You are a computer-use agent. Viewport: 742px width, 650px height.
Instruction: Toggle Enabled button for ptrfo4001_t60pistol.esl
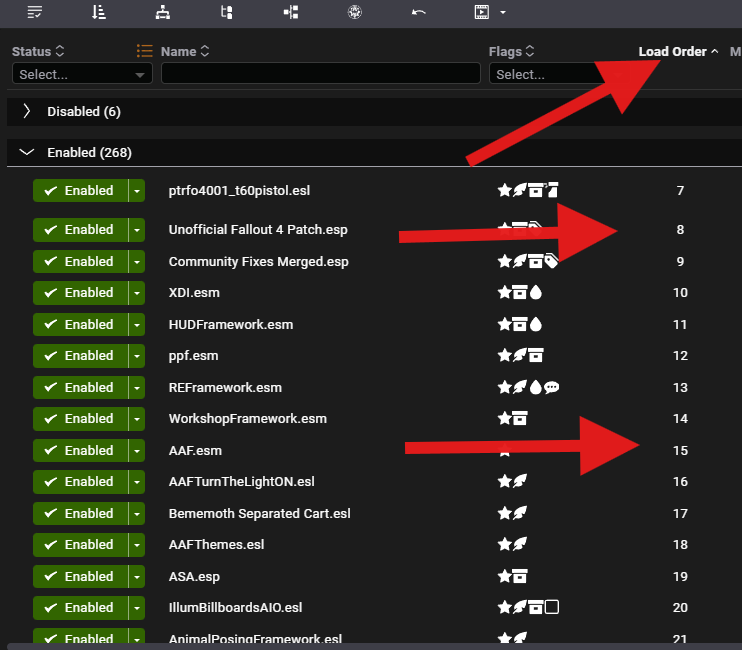80,191
